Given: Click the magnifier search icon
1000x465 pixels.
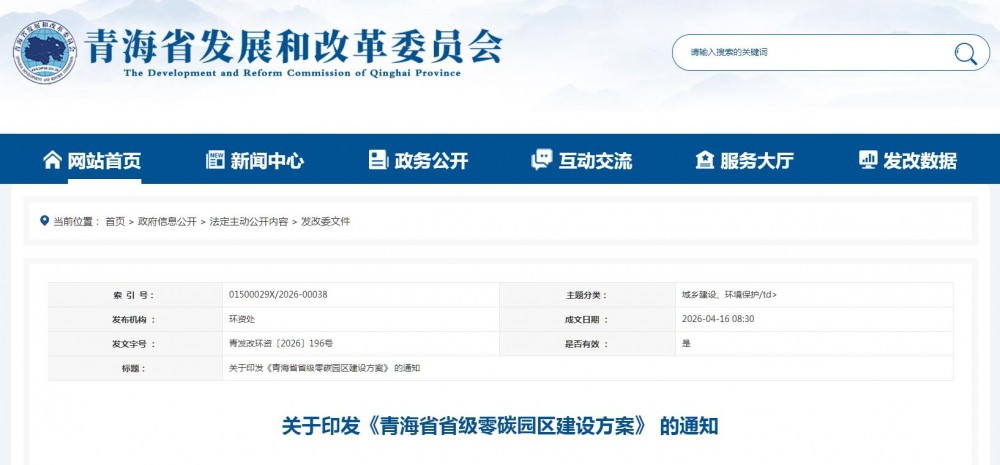Looking at the screenshot, I should (965, 53).
